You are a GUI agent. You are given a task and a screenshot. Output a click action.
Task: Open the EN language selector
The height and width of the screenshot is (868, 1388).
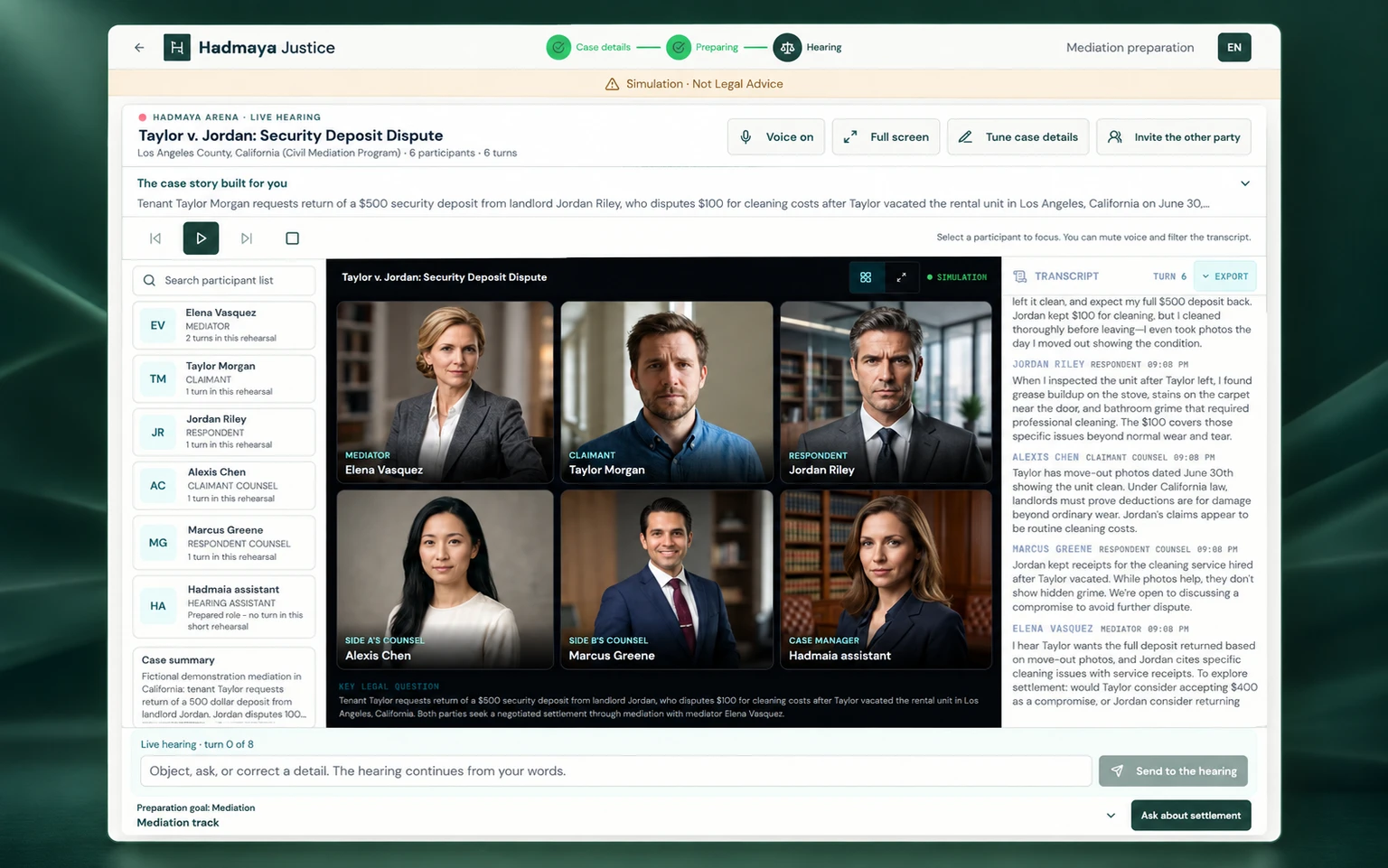coord(1234,47)
